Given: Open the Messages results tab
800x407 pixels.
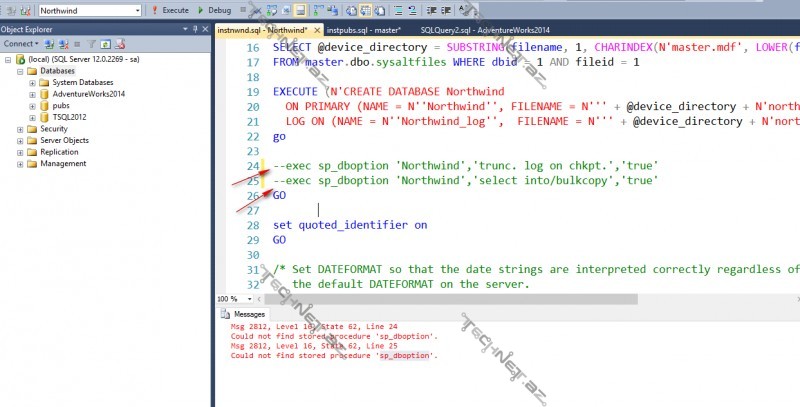Looking at the screenshot, I should coord(248,314).
